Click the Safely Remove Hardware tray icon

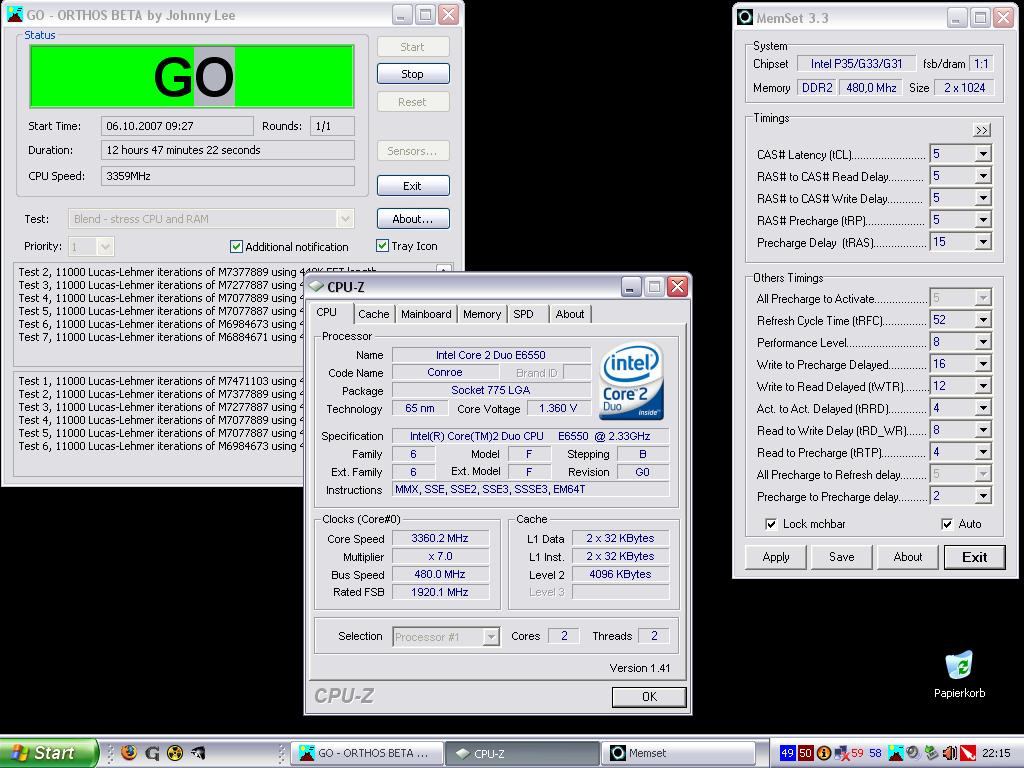[932, 753]
